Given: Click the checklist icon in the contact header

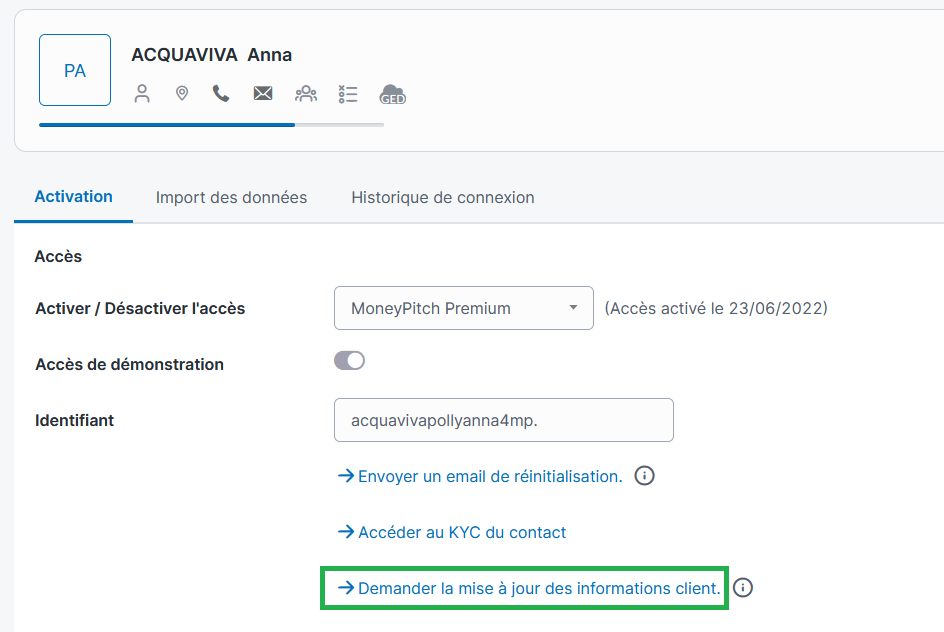Looking at the screenshot, I should tap(348, 94).
